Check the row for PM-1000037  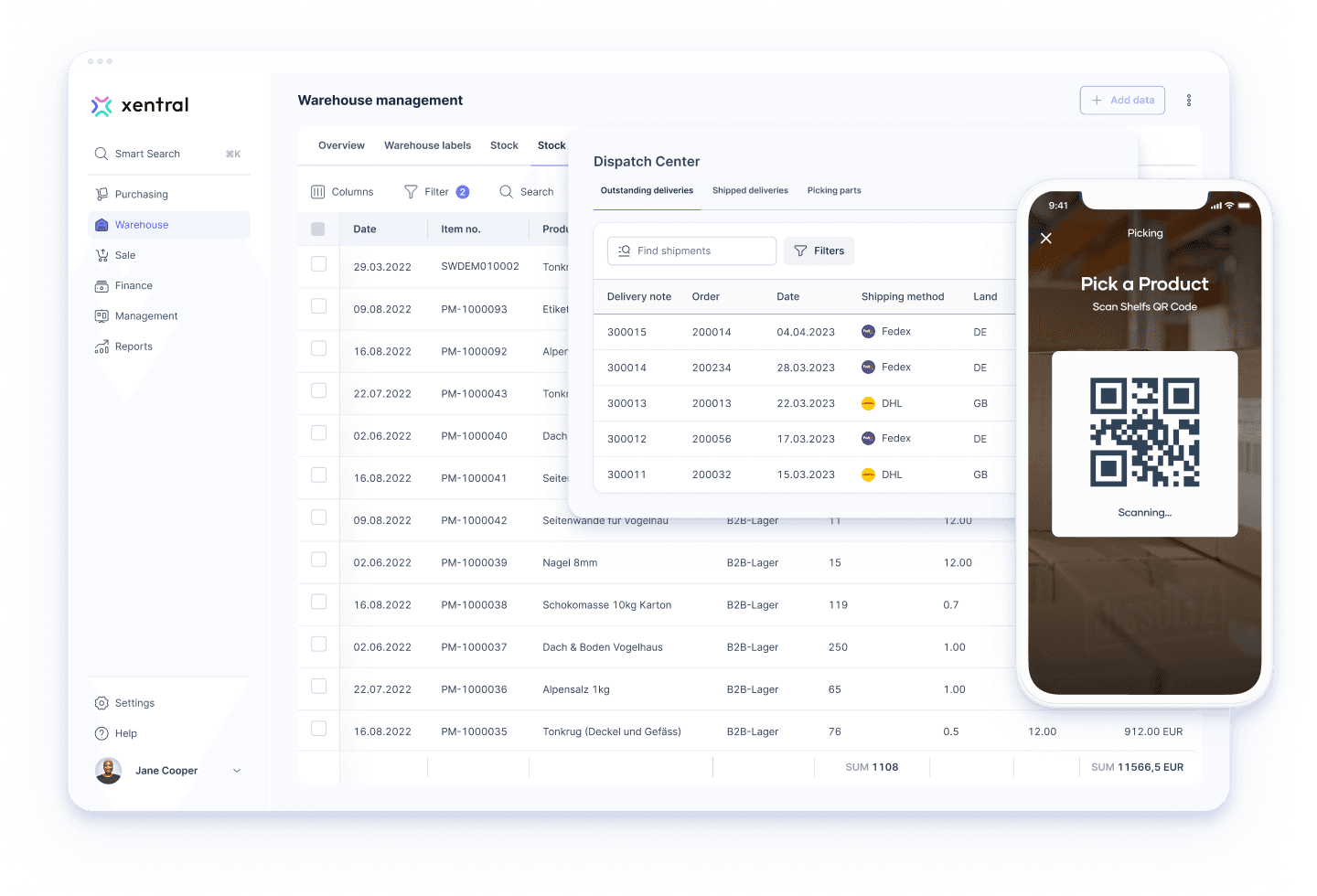318,644
